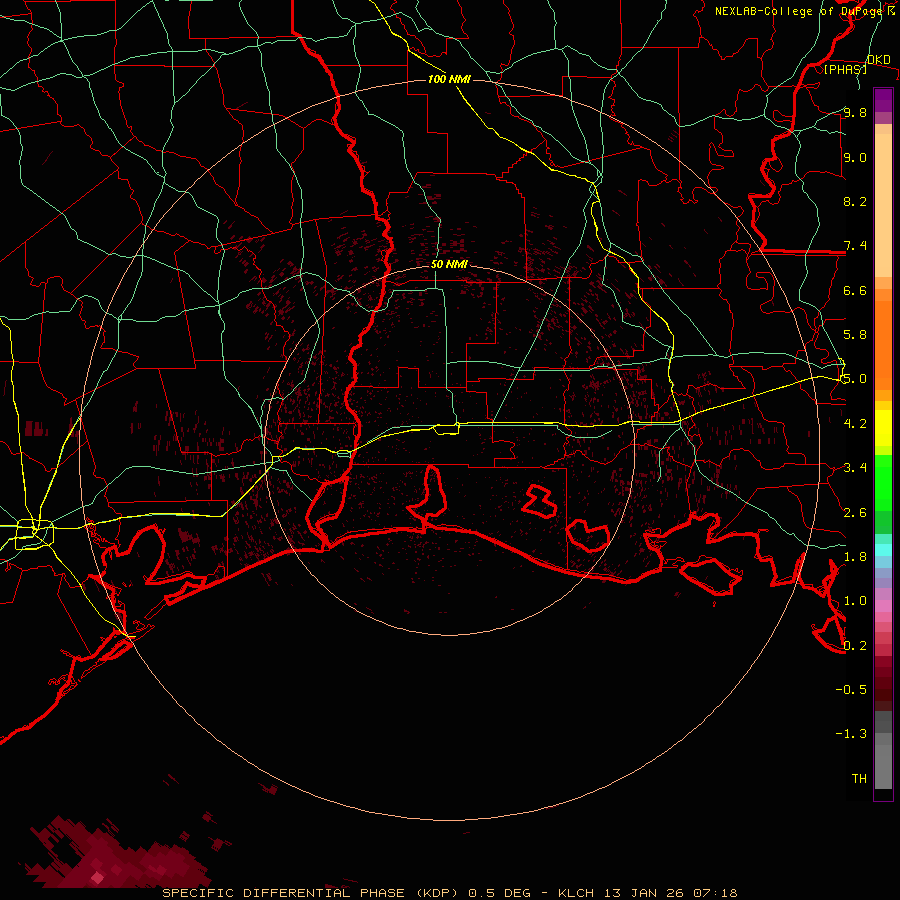Click the 4.2 legend value
Screen dimensions: 900x900
click(x=855, y=424)
